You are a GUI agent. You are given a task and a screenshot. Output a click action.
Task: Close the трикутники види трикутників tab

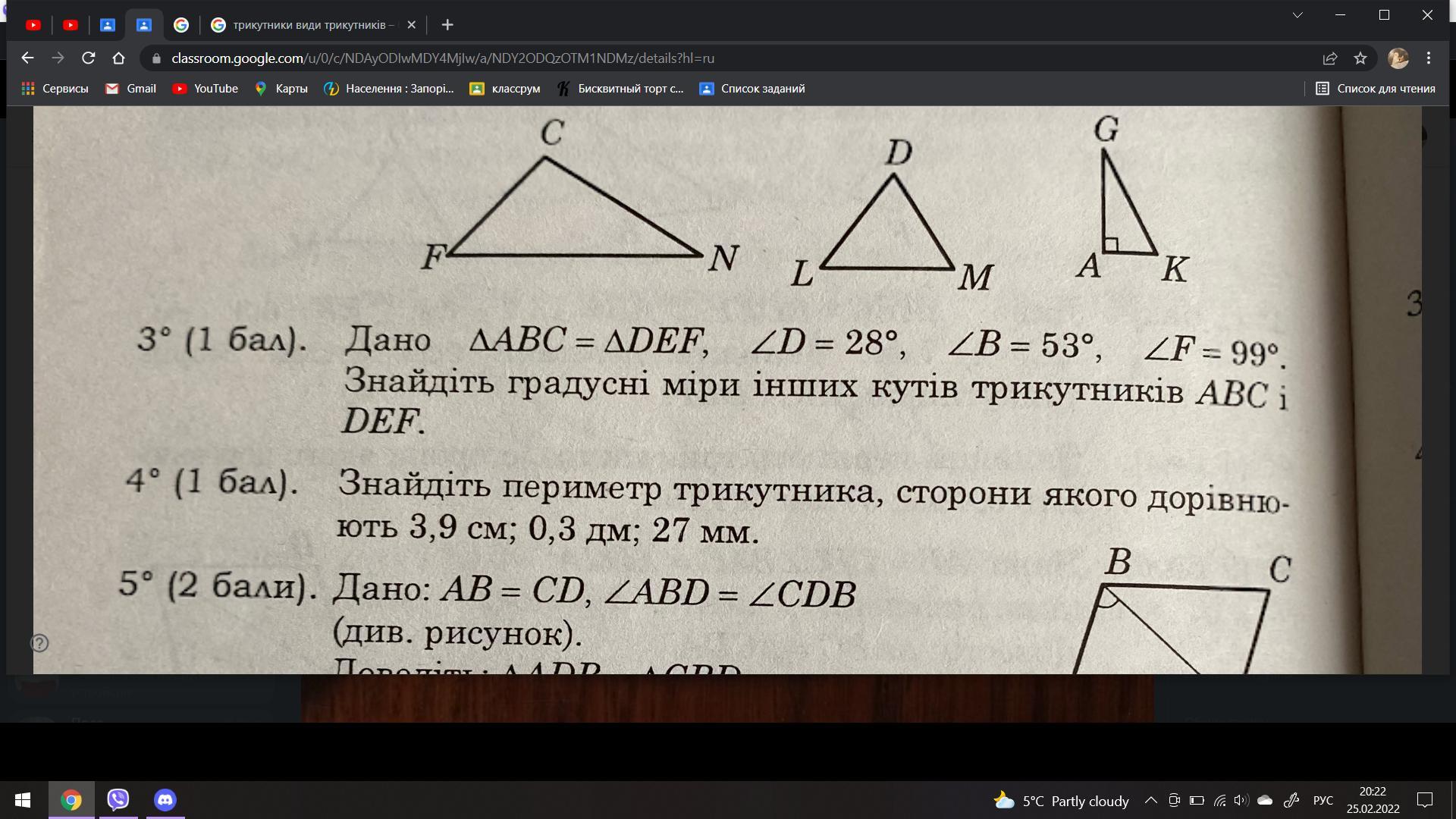tap(411, 25)
